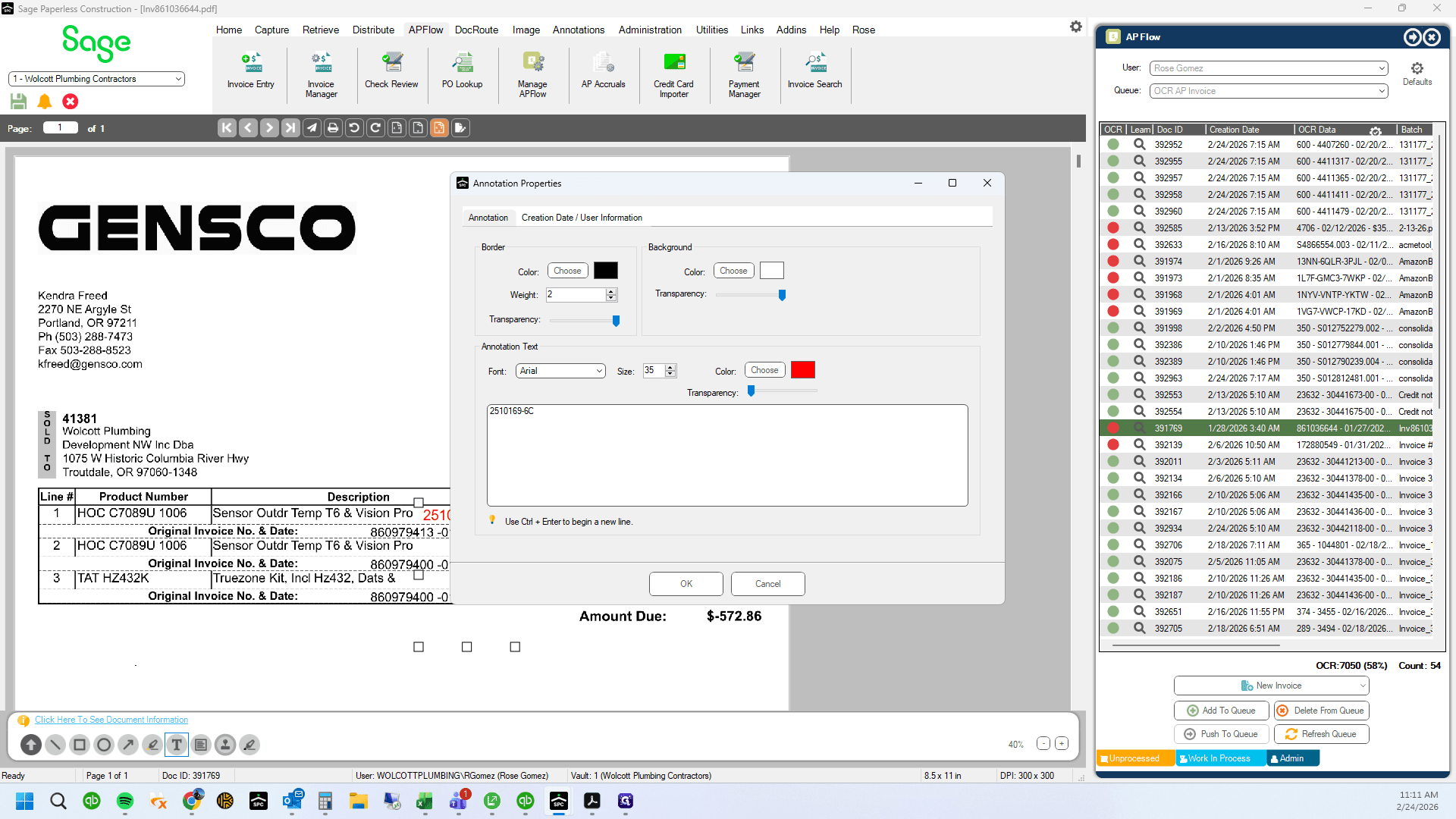
Task: Switch to the Work In Process tab
Action: (x=1219, y=758)
